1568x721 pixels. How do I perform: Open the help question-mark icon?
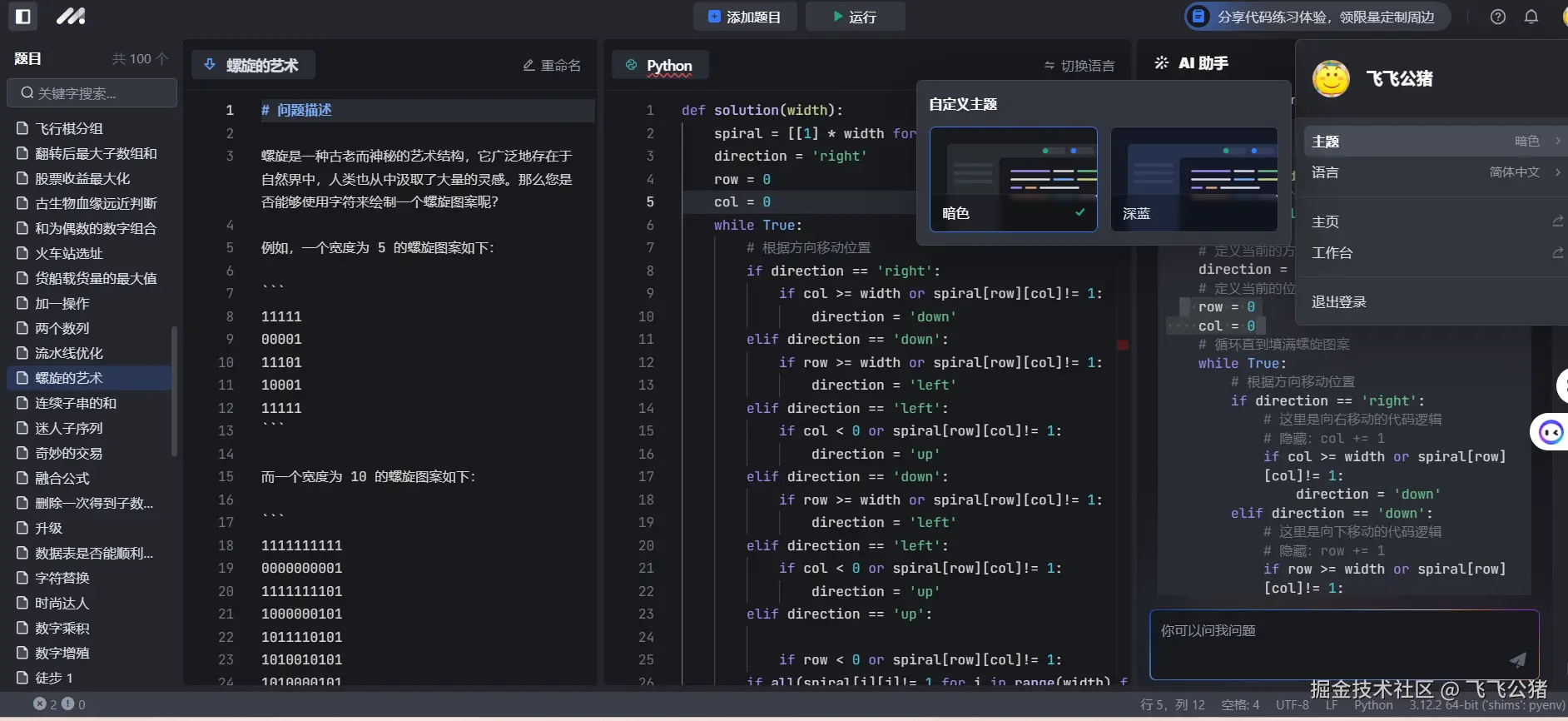click(x=1498, y=17)
